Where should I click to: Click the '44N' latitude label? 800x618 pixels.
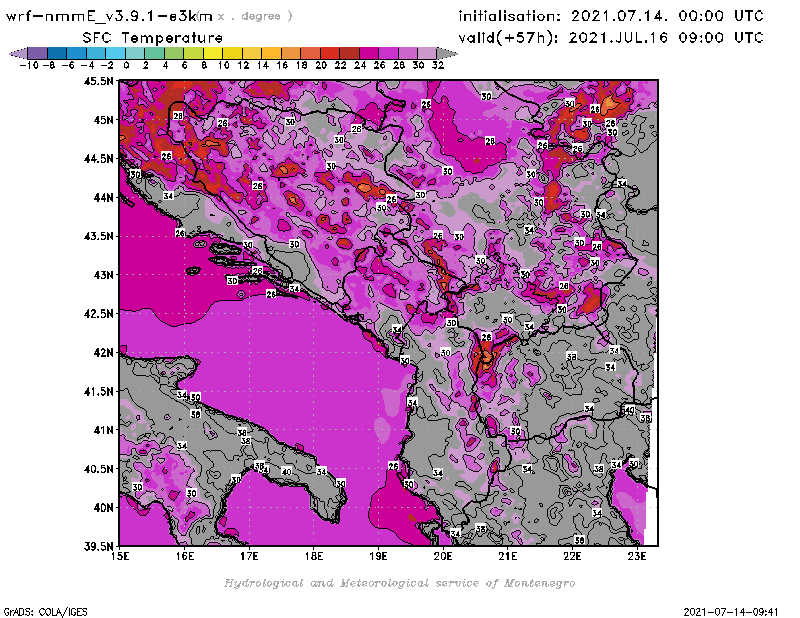pyautogui.click(x=103, y=197)
